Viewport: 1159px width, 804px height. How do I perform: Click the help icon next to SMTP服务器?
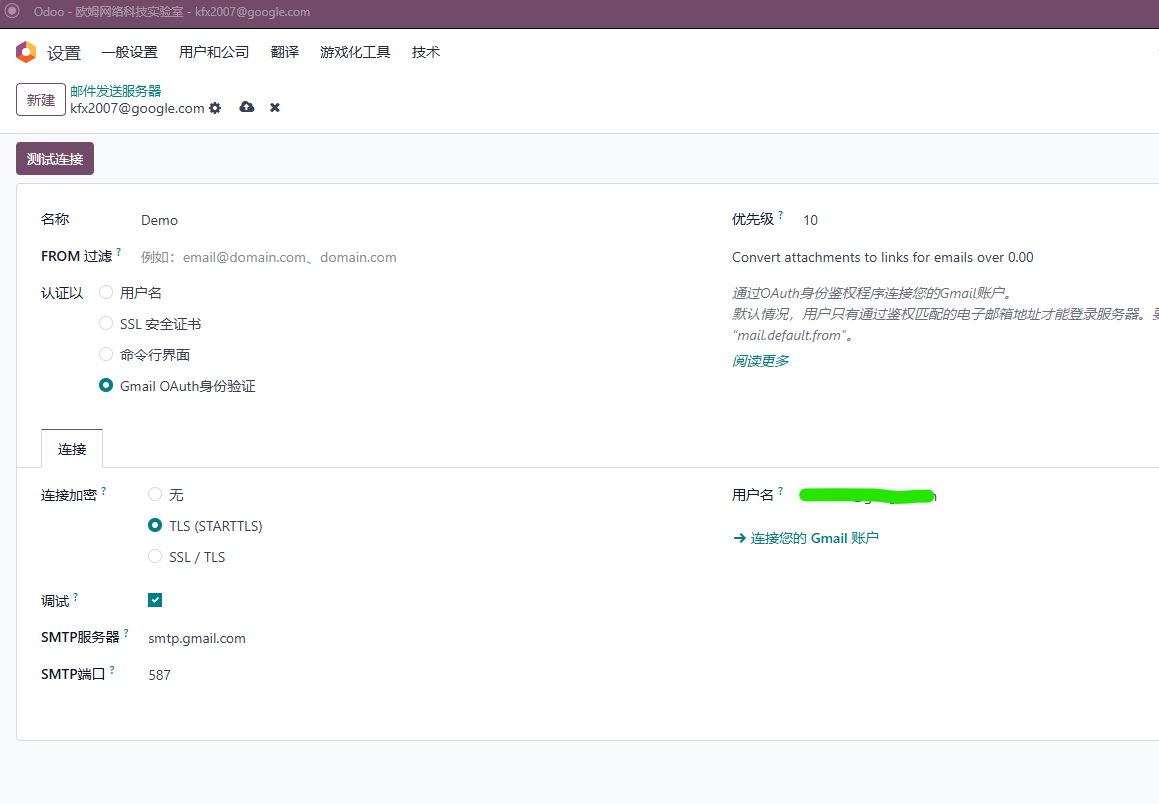(126, 633)
